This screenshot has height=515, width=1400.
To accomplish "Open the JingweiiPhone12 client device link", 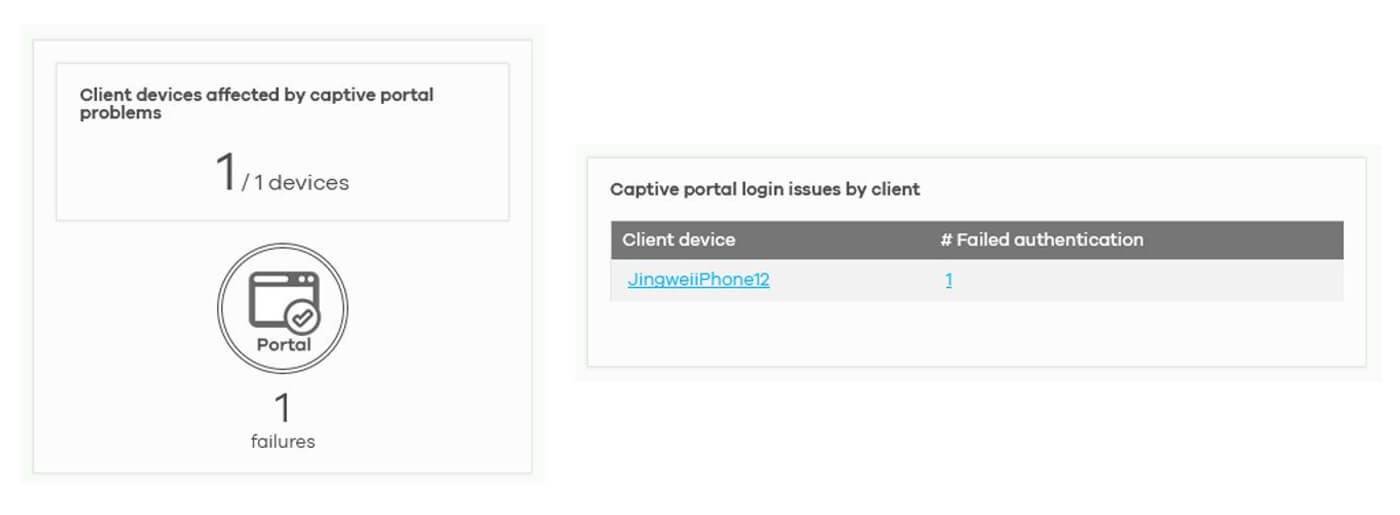I will click(698, 280).
